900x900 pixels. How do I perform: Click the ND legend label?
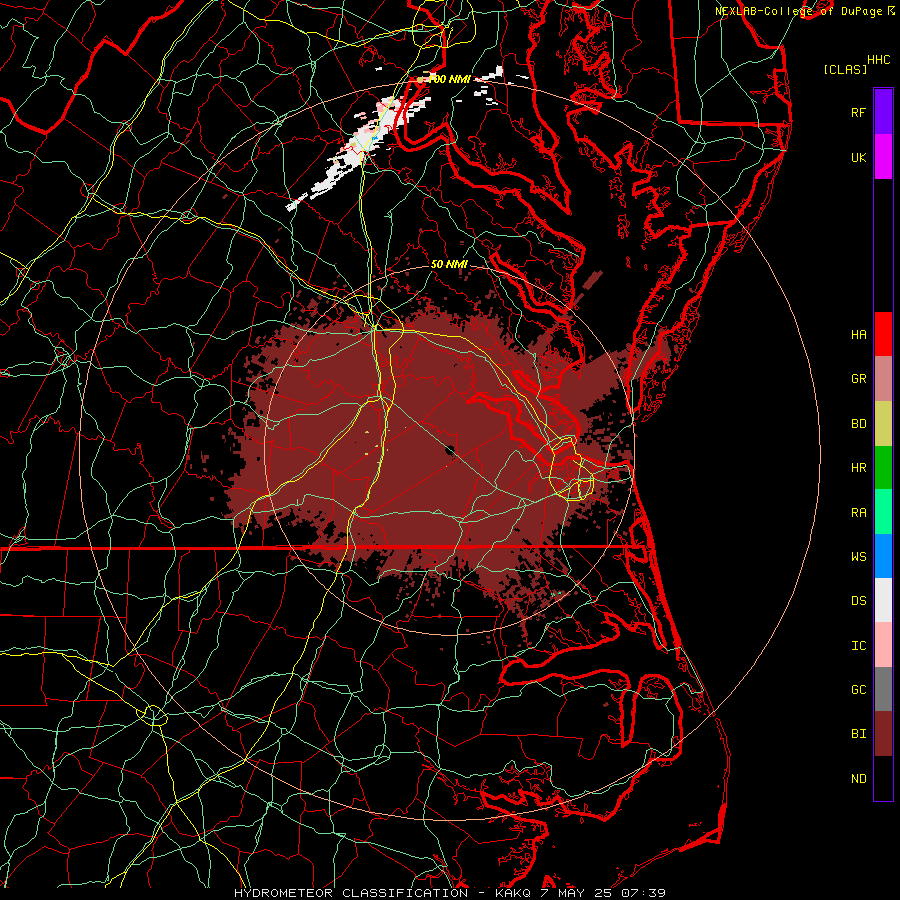[859, 779]
